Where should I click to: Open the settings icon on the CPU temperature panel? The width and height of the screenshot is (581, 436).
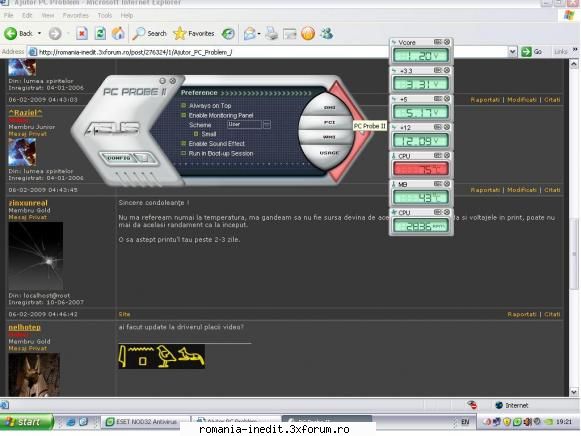point(438,155)
